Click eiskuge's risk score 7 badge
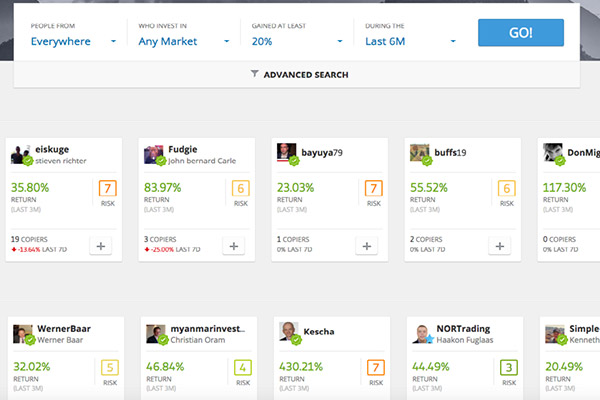Screen dimensions: 600x400 (x=108, y=188)
